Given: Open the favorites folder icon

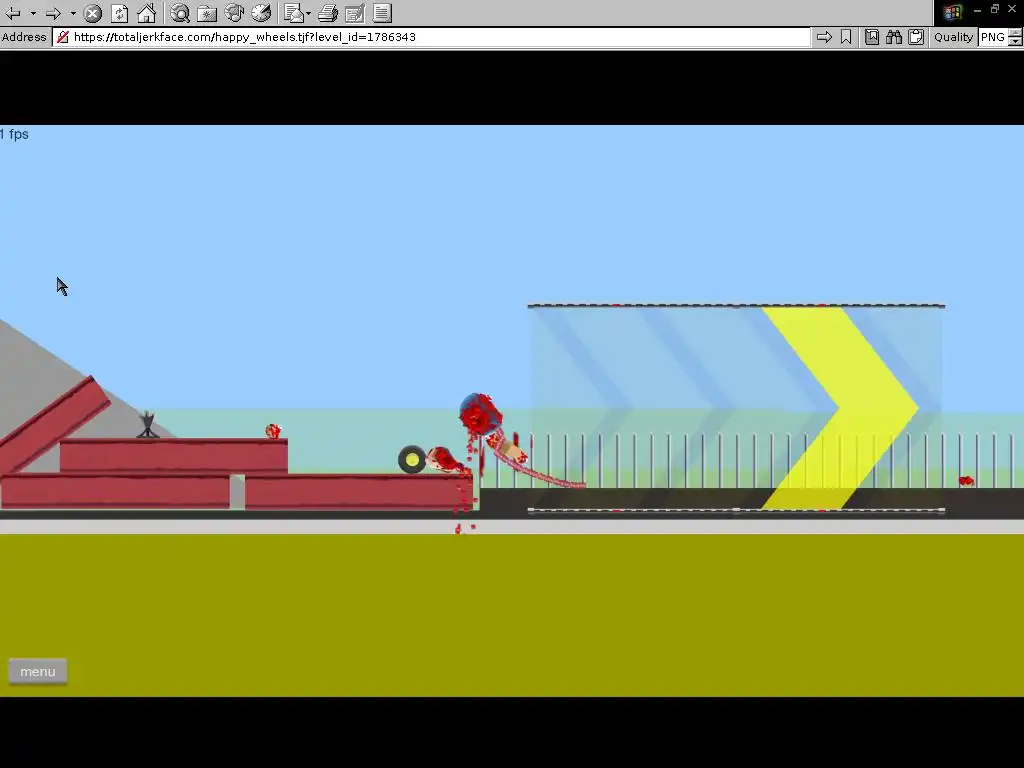Looking at the screenshot, I should tap(207, 13).
